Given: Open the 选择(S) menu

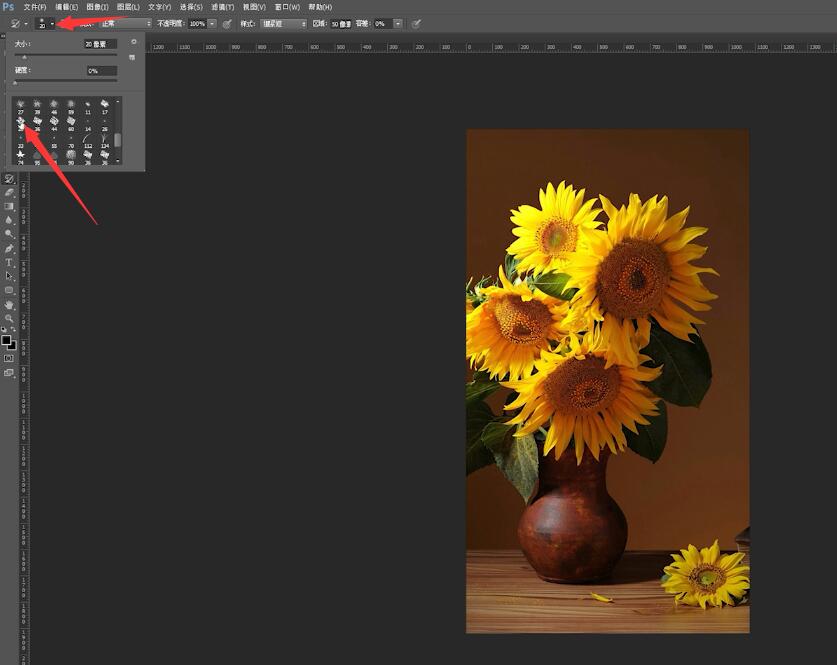Looking at the screenshot, I should [191, 7].
